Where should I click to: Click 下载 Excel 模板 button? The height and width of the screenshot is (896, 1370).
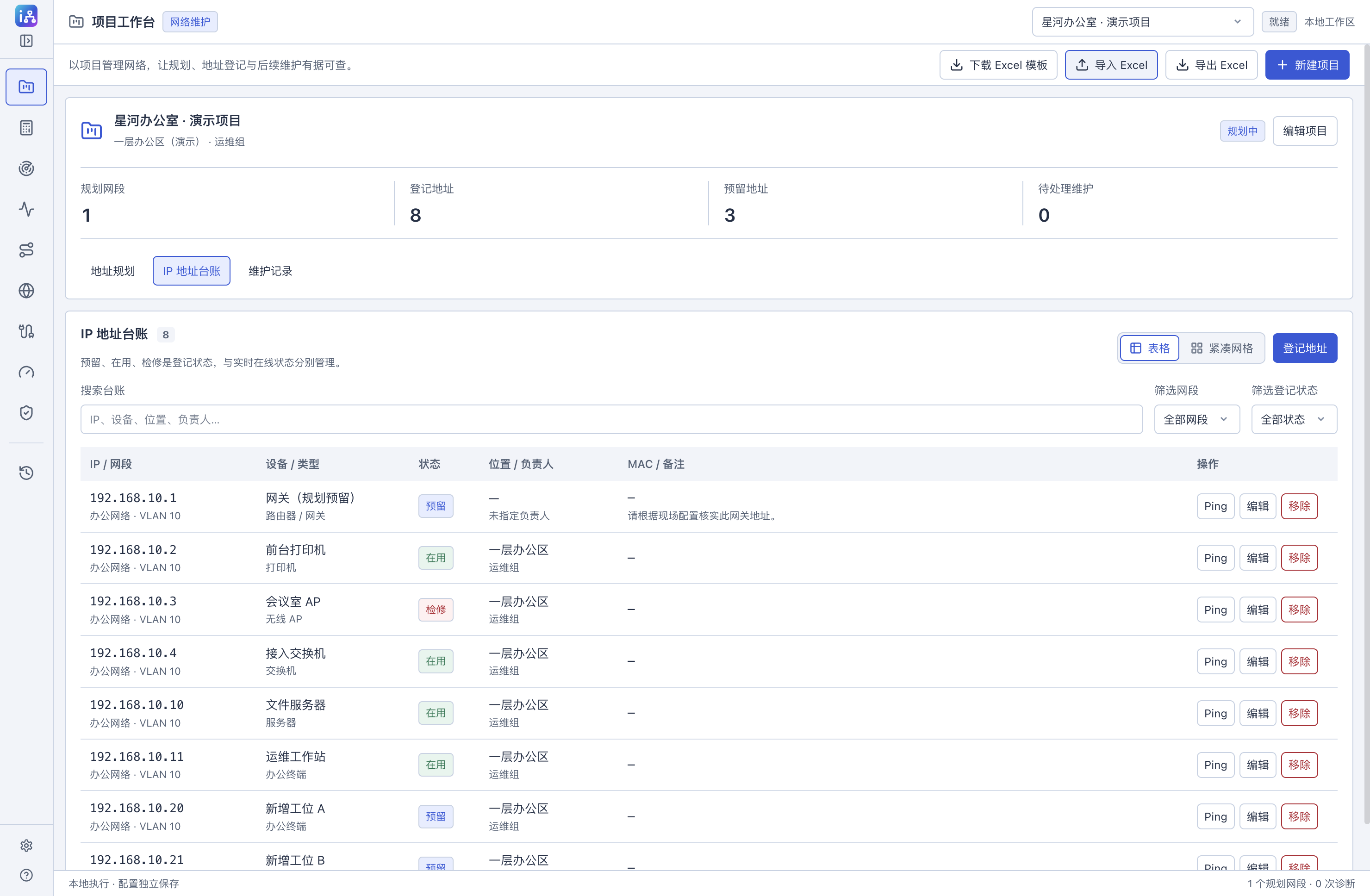(x=998, y=65)
